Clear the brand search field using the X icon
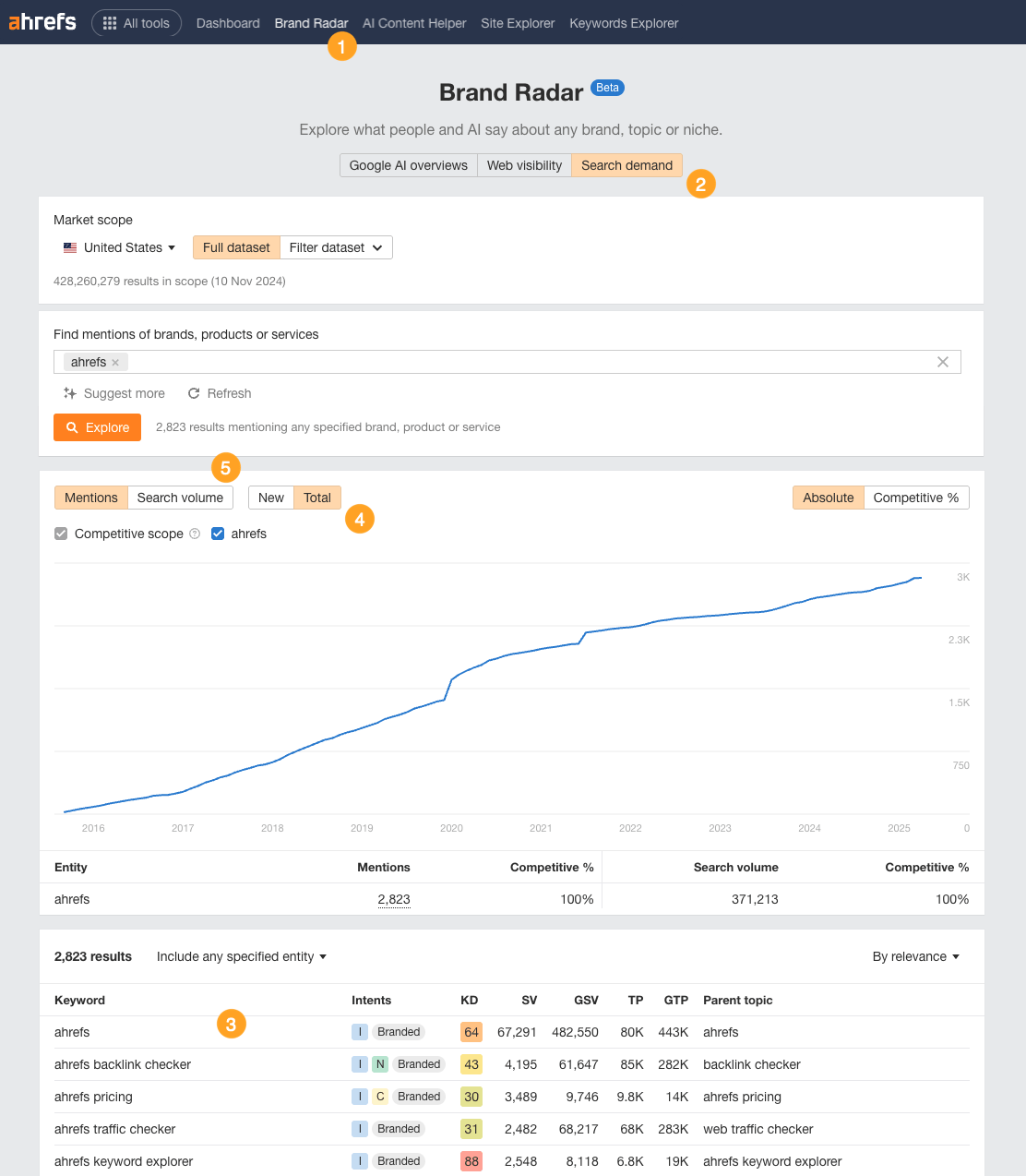The width and height of the screenshot is (1026, 1176). [942, 362]
